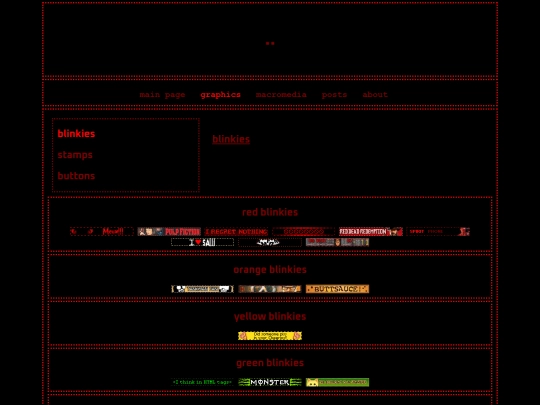
Task: Open the posts page
Action: [334, 95]
